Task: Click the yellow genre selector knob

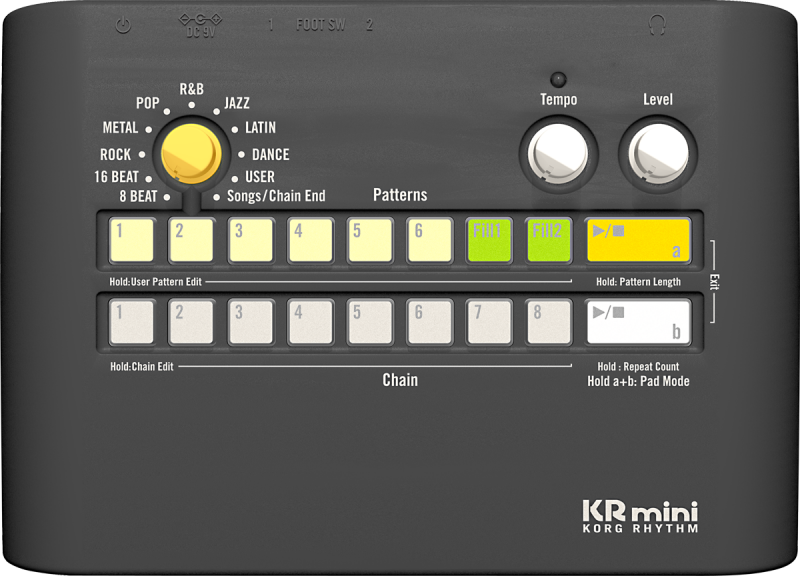Action: click(x=191, y=154)
